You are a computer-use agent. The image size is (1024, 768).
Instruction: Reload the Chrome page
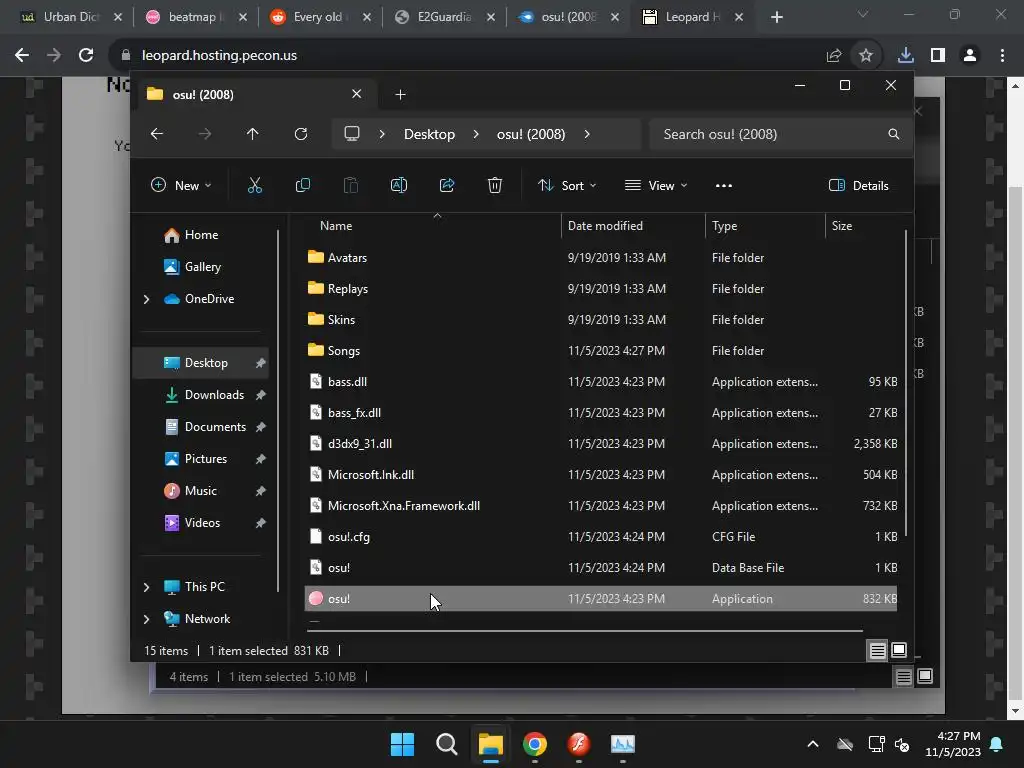(x=86, y=56)
